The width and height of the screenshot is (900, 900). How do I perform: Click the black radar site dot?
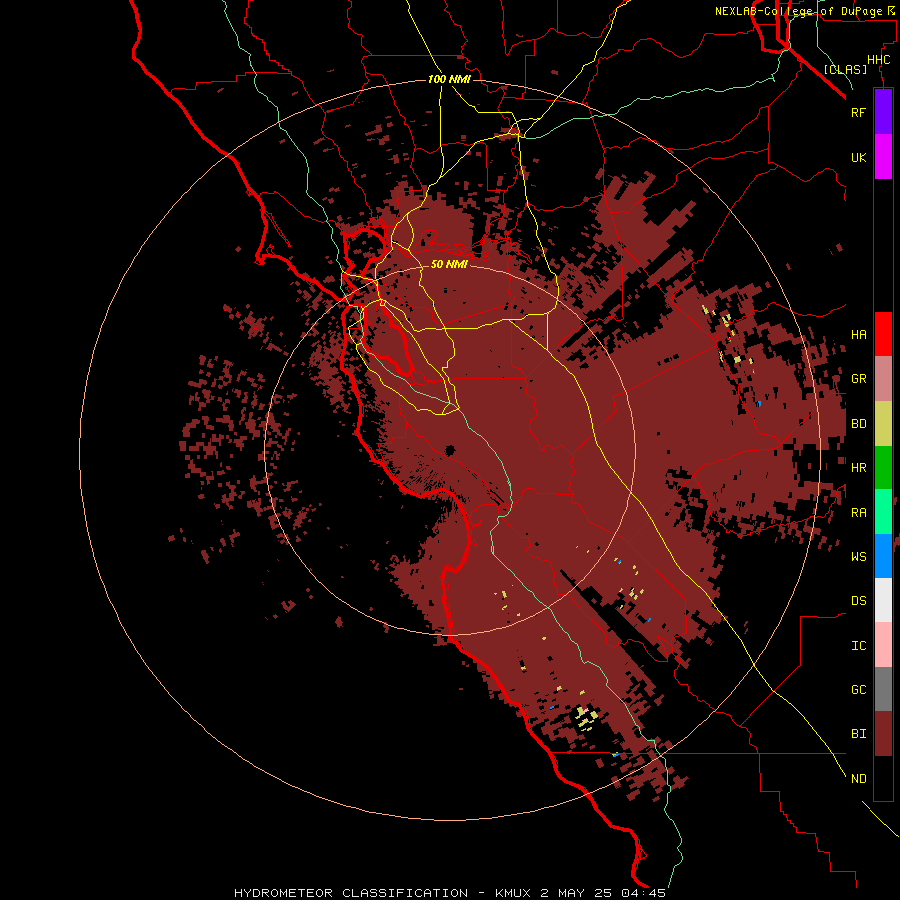(449, 450)
